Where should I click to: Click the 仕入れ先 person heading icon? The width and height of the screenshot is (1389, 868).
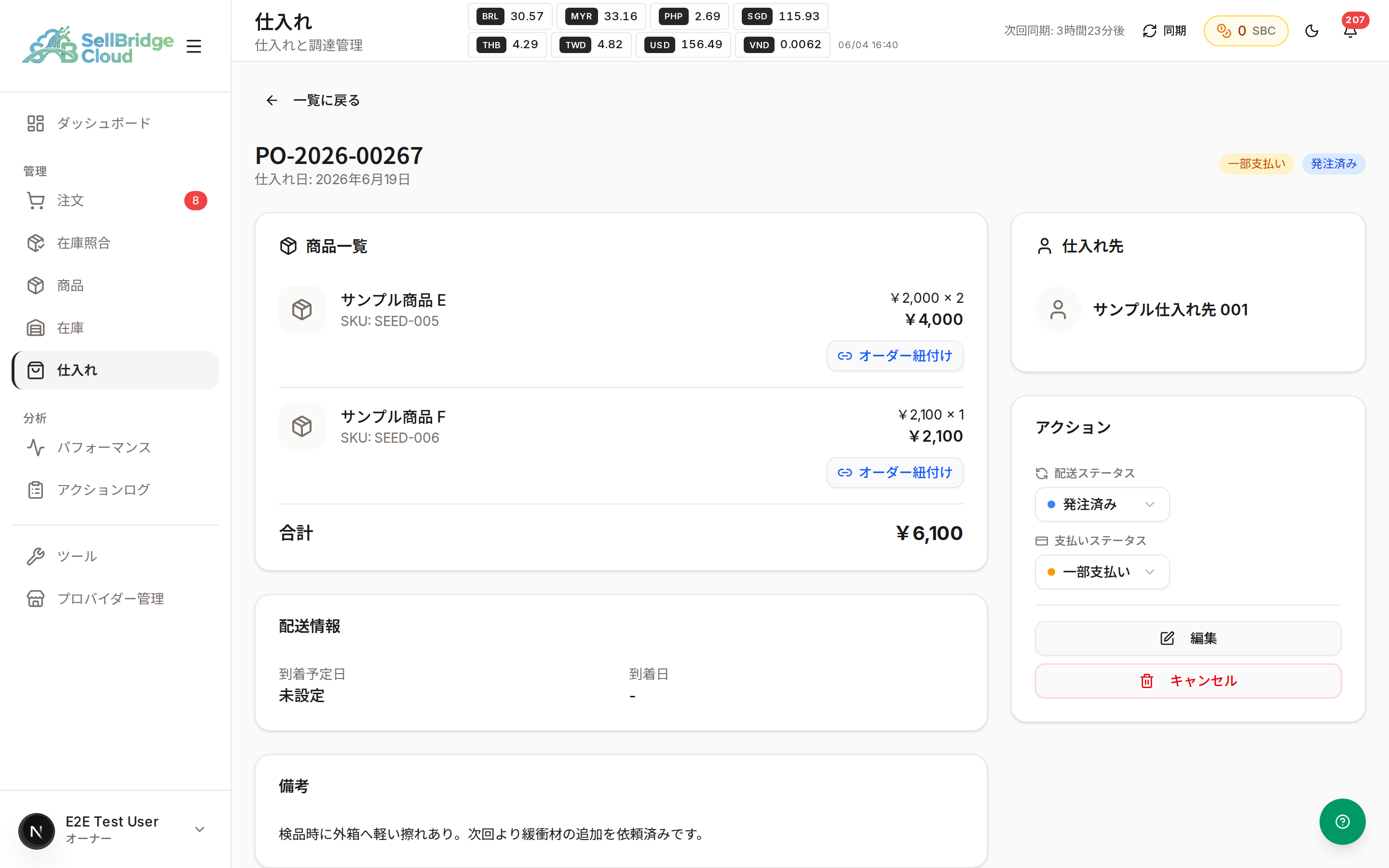pyautogui.click(x=1044, y=246)
